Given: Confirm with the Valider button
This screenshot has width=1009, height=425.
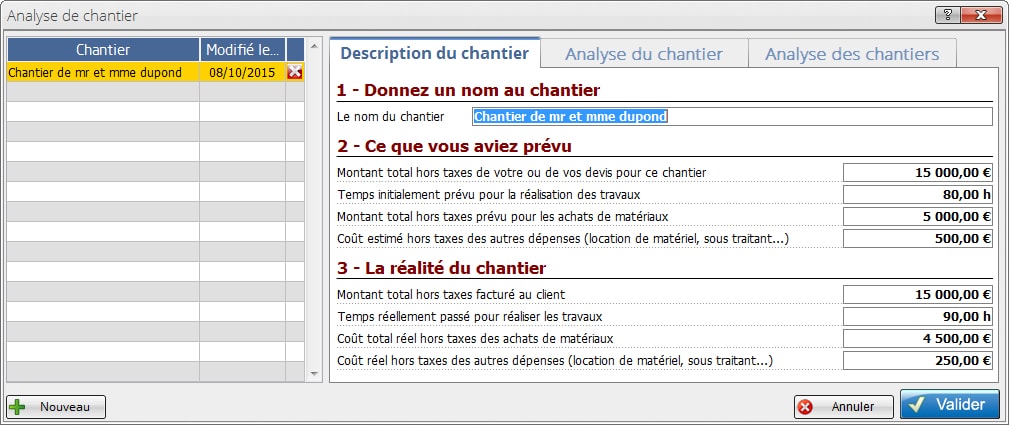Looking at the screenshot, I should (949, 405).
